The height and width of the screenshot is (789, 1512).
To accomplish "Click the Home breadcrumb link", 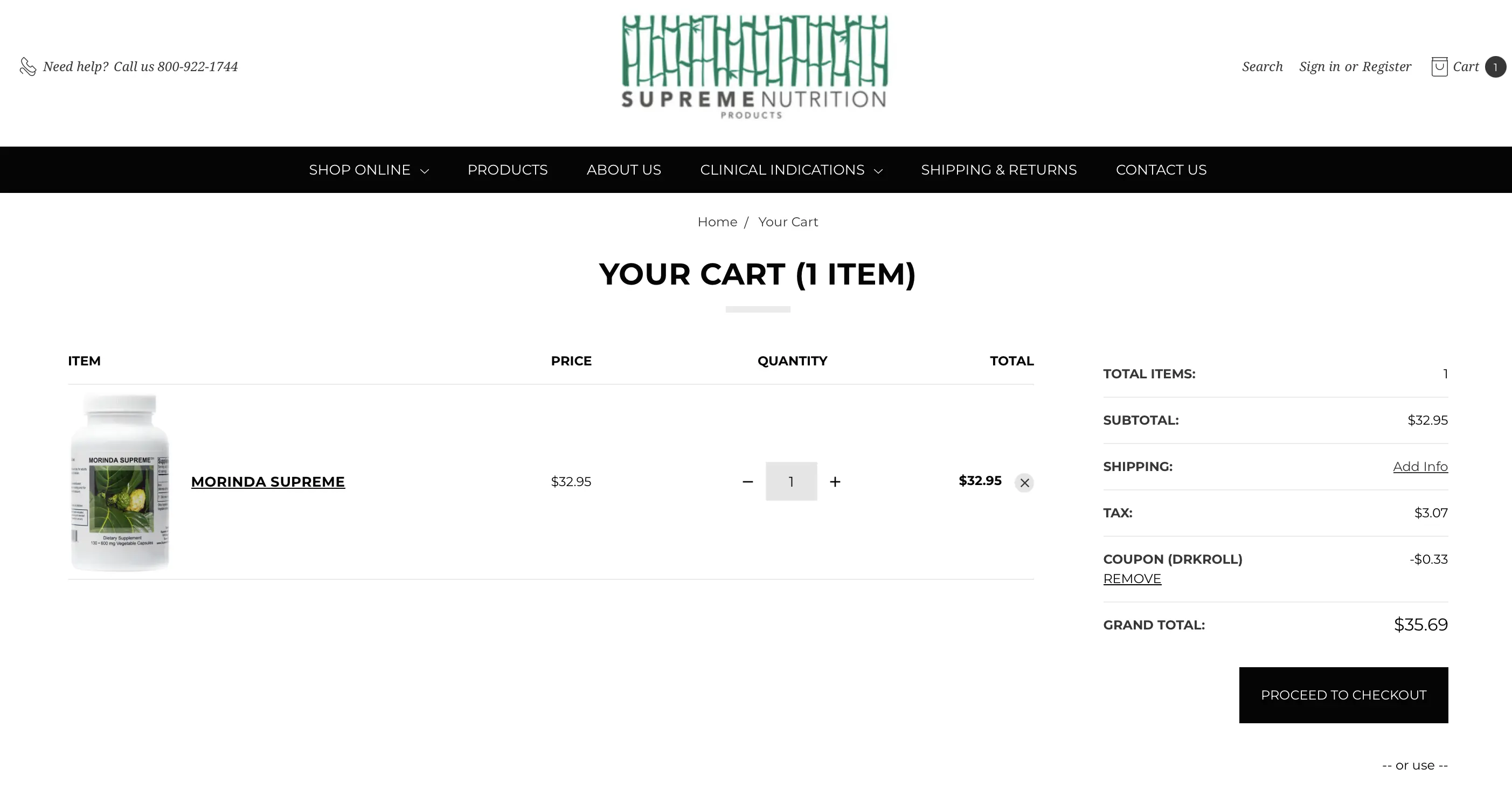I will 717,222.
